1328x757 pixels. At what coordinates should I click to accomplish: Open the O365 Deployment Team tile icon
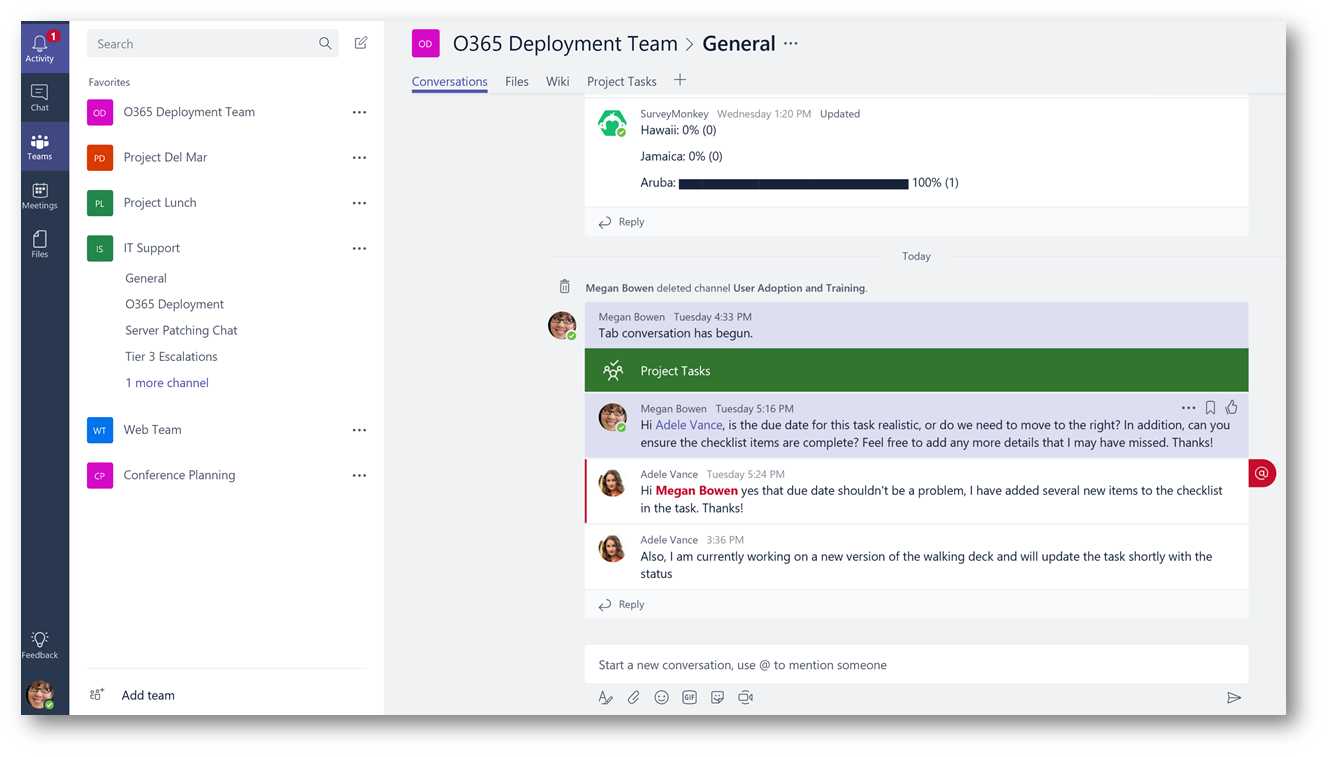coord(100,113)
